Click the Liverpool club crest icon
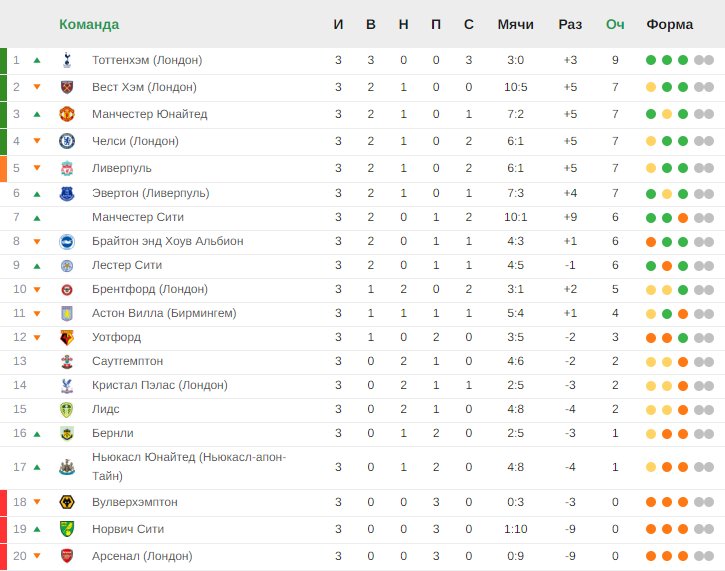This screenshot has height=571, width=725. (x=67, y=168)
